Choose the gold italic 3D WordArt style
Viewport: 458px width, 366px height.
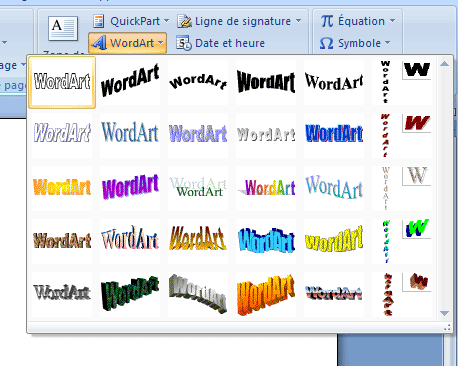pyautogui.click(x=198, y=241)
